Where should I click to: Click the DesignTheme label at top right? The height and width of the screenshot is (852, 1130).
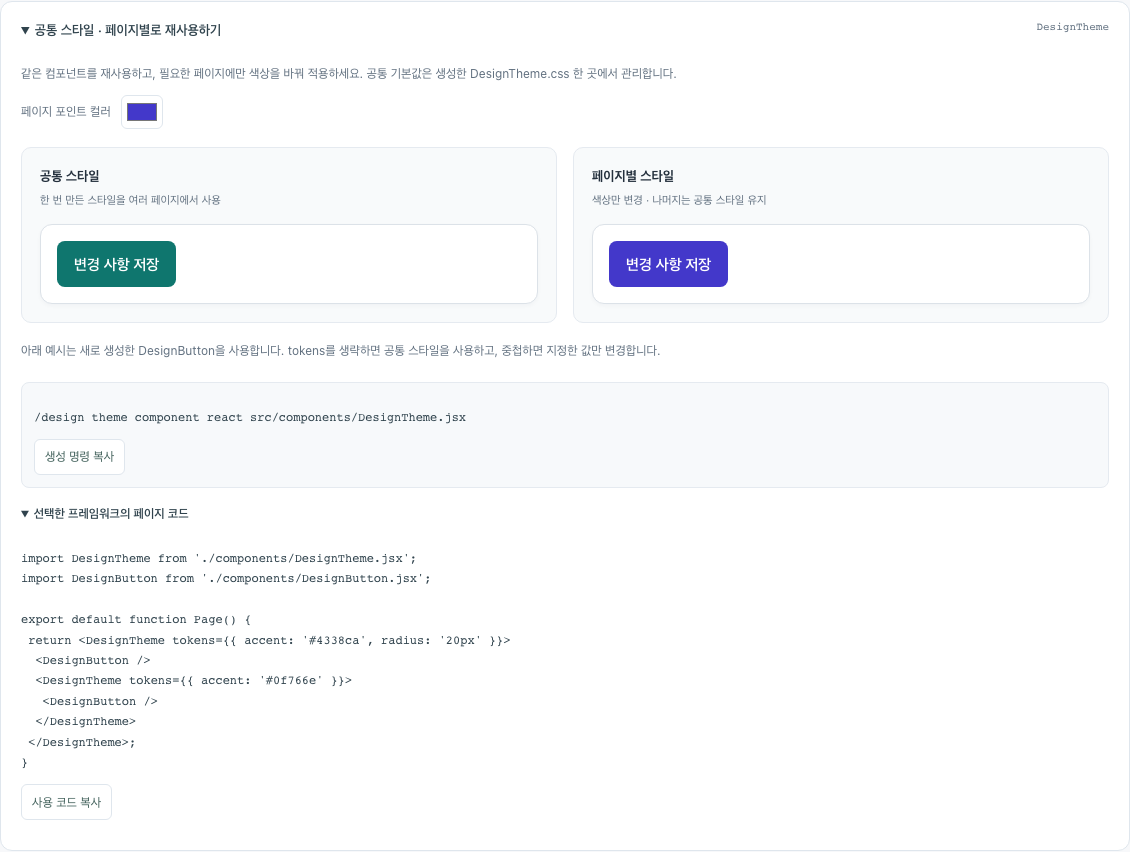[x=1072, y=27]
